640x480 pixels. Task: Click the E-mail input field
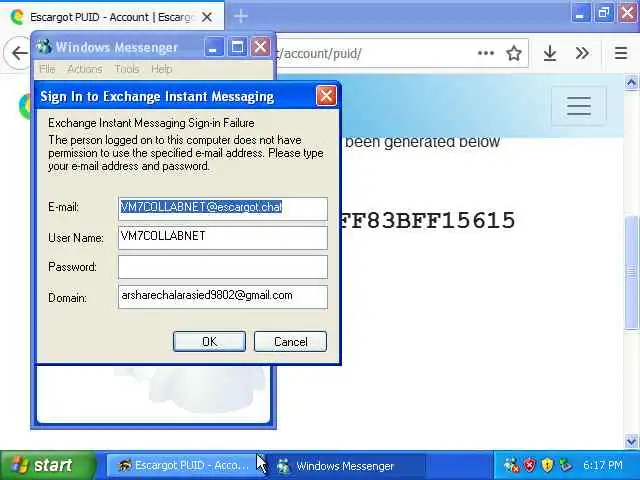[x=223, y=209]
